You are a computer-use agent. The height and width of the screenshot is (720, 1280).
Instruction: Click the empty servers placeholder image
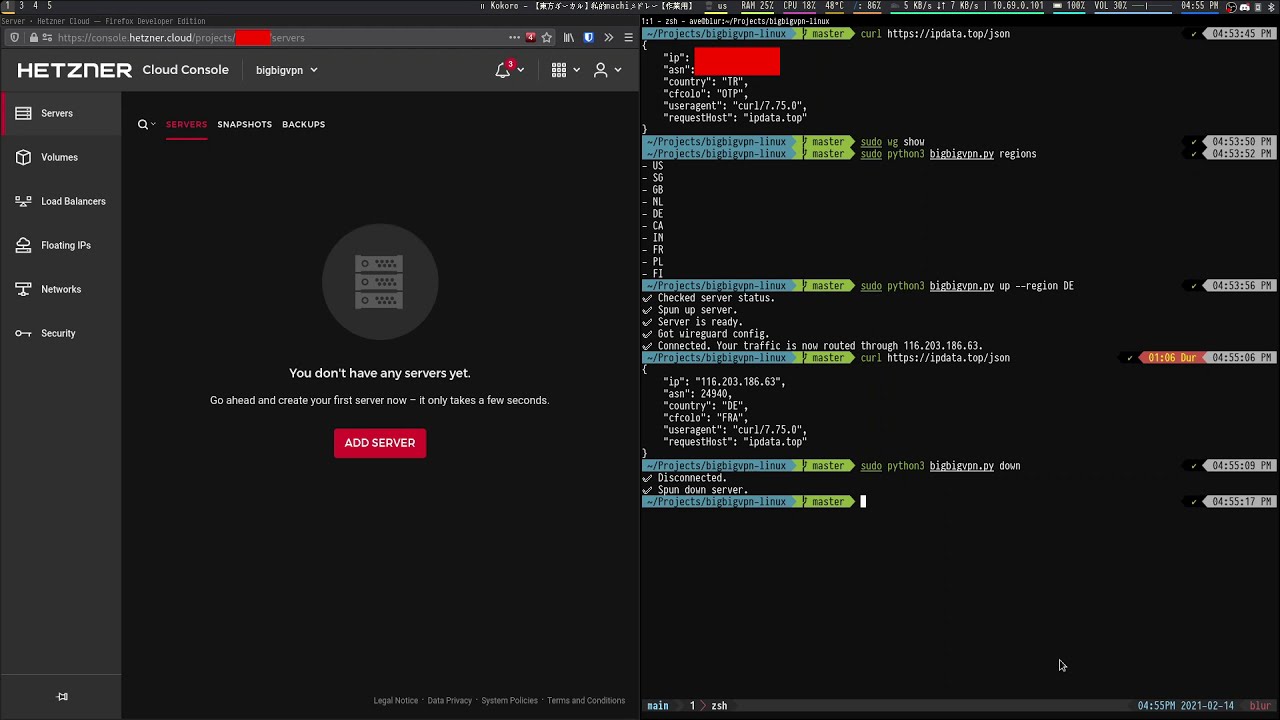coord(380,283)
